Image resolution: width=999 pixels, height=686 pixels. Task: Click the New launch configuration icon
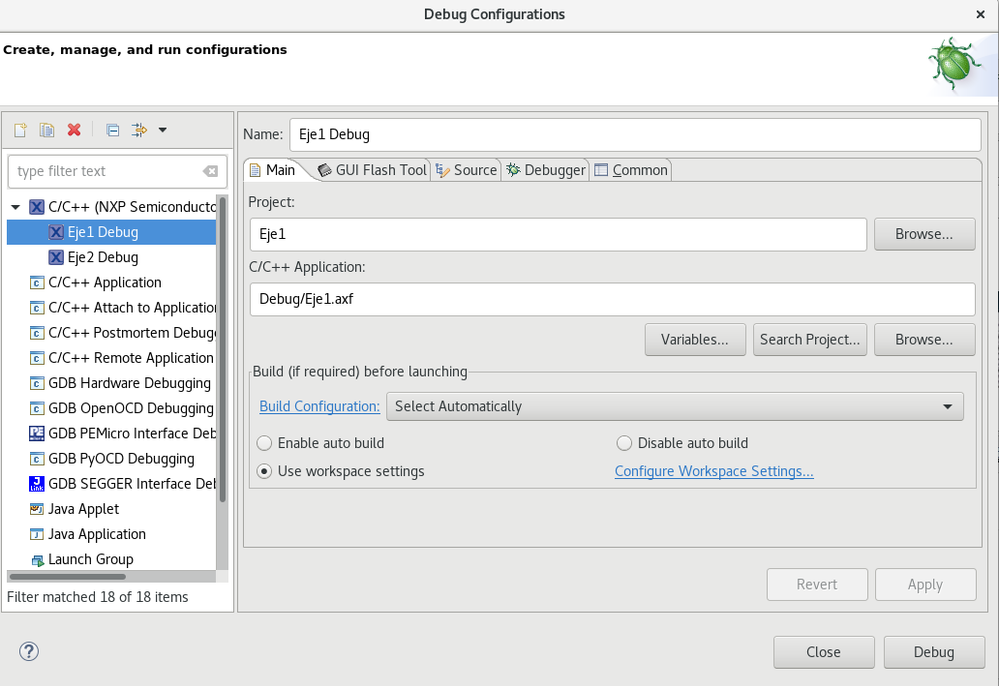[20, 130]
